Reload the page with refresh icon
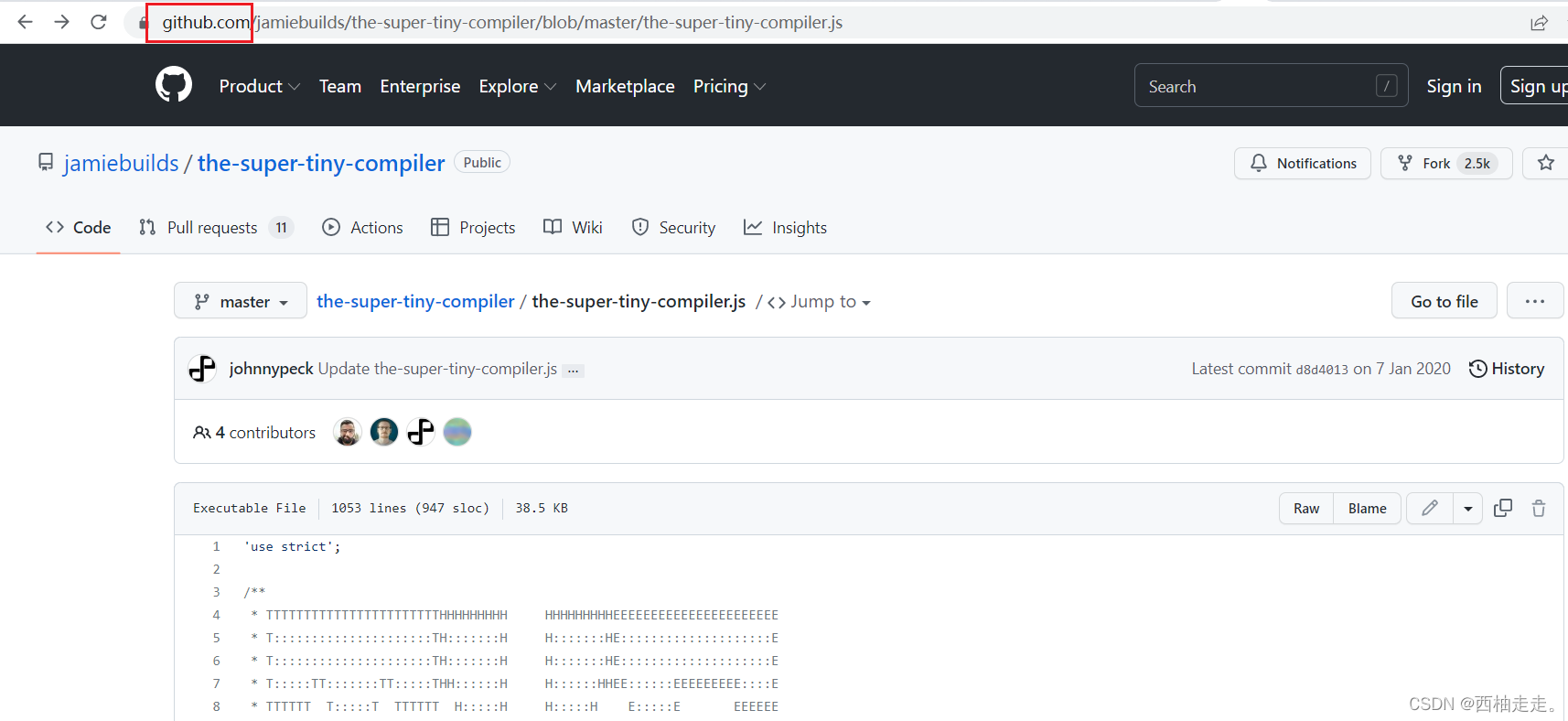The width and height of the screenshot is (1568, 721). tap(99, 22)
